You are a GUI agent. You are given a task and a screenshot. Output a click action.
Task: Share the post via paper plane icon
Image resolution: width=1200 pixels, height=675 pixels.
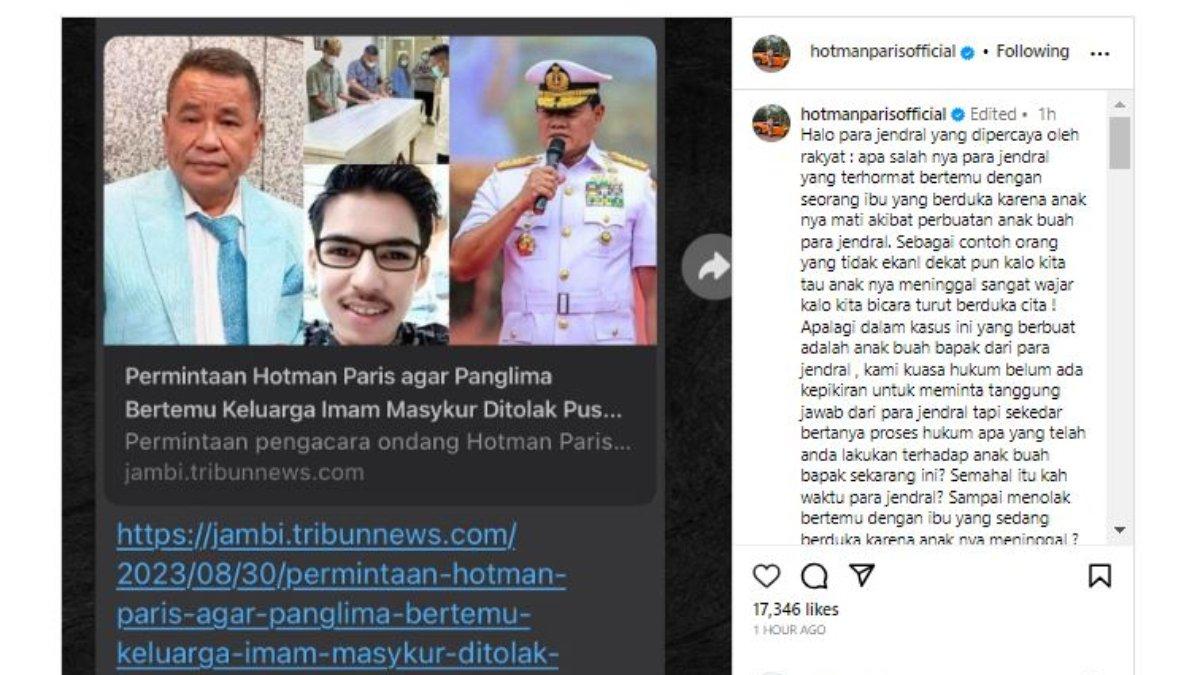[861, 575]
